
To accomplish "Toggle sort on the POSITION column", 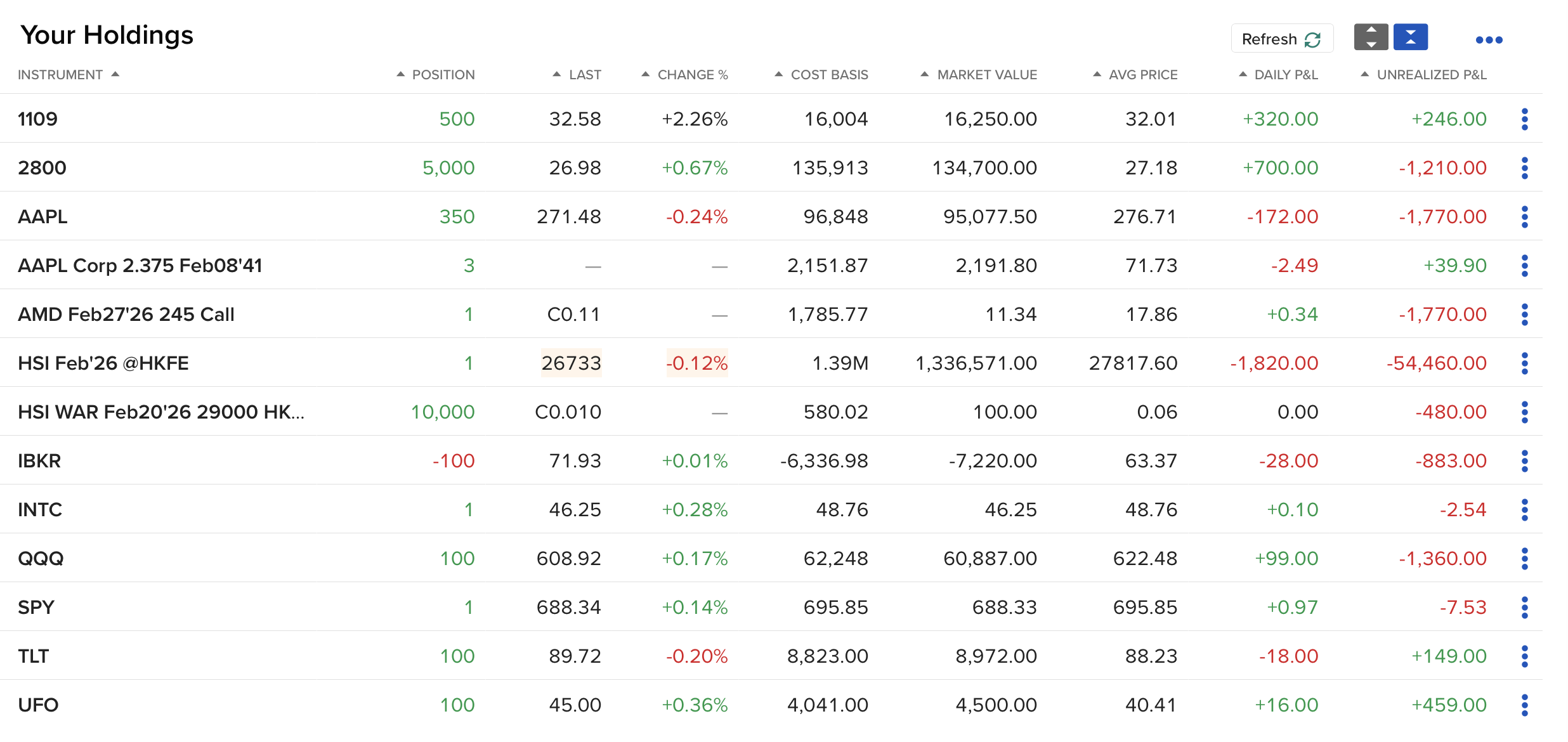I will coord(400,74).
